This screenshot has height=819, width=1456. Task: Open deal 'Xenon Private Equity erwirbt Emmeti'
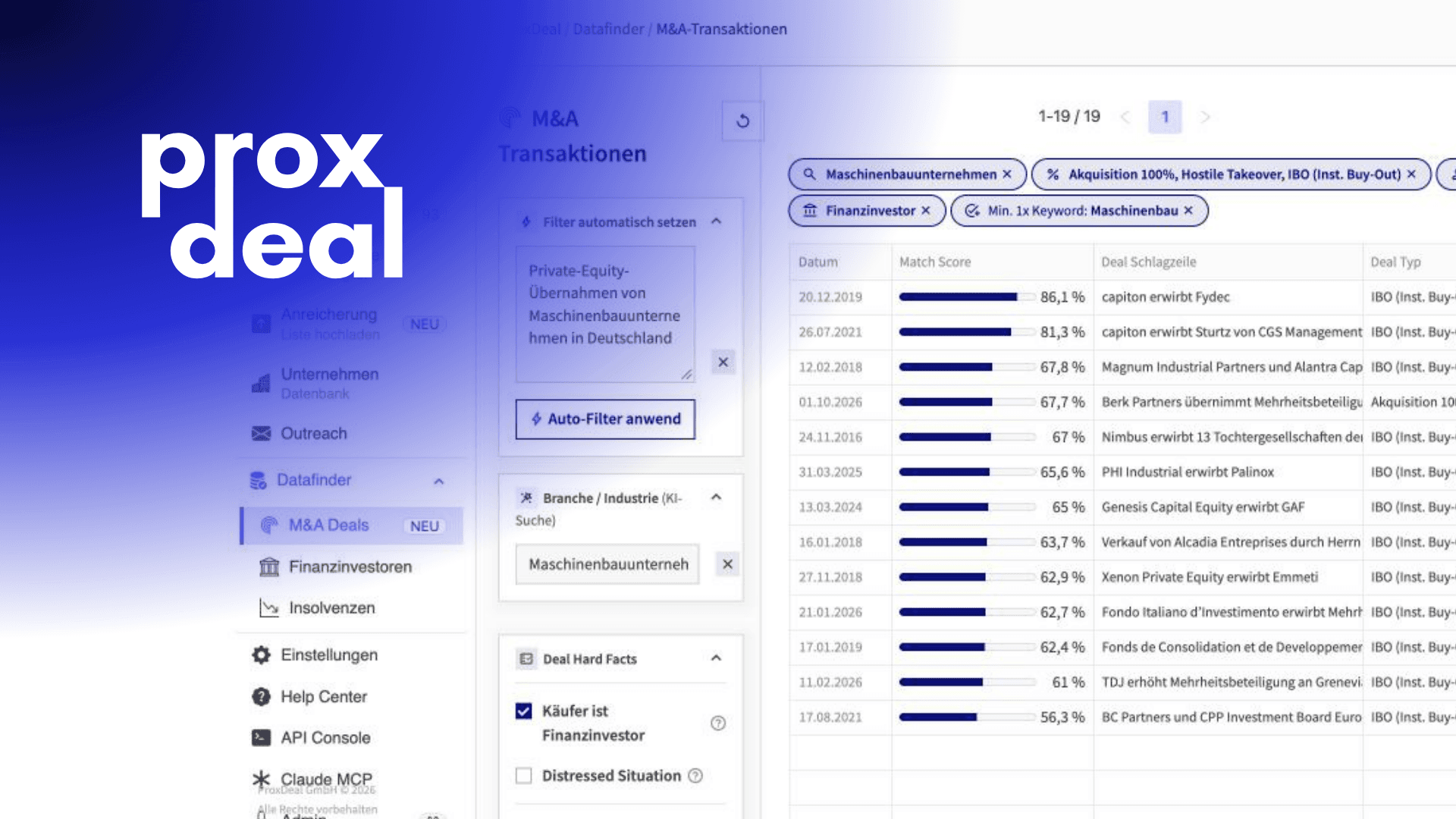click(x=1210, y=577)
